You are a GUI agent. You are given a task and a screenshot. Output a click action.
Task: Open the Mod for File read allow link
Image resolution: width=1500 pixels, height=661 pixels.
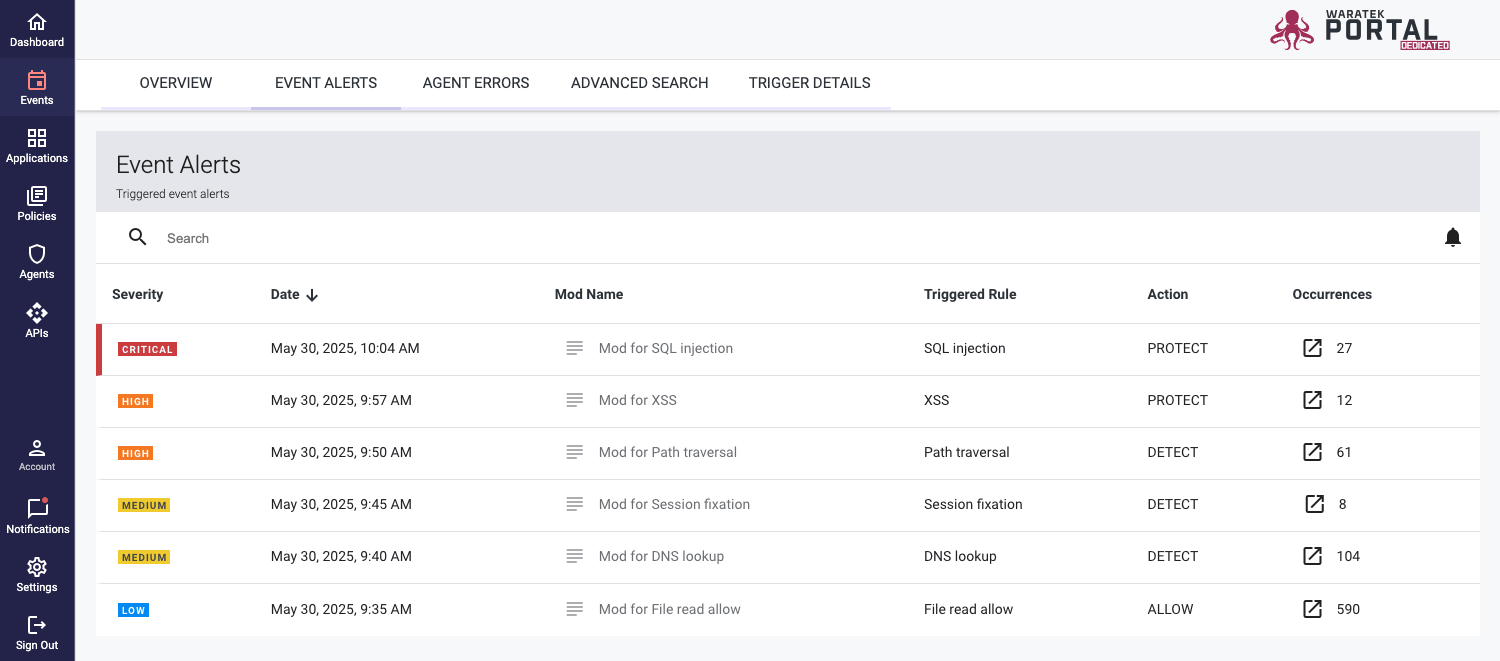tap(670, 609)
